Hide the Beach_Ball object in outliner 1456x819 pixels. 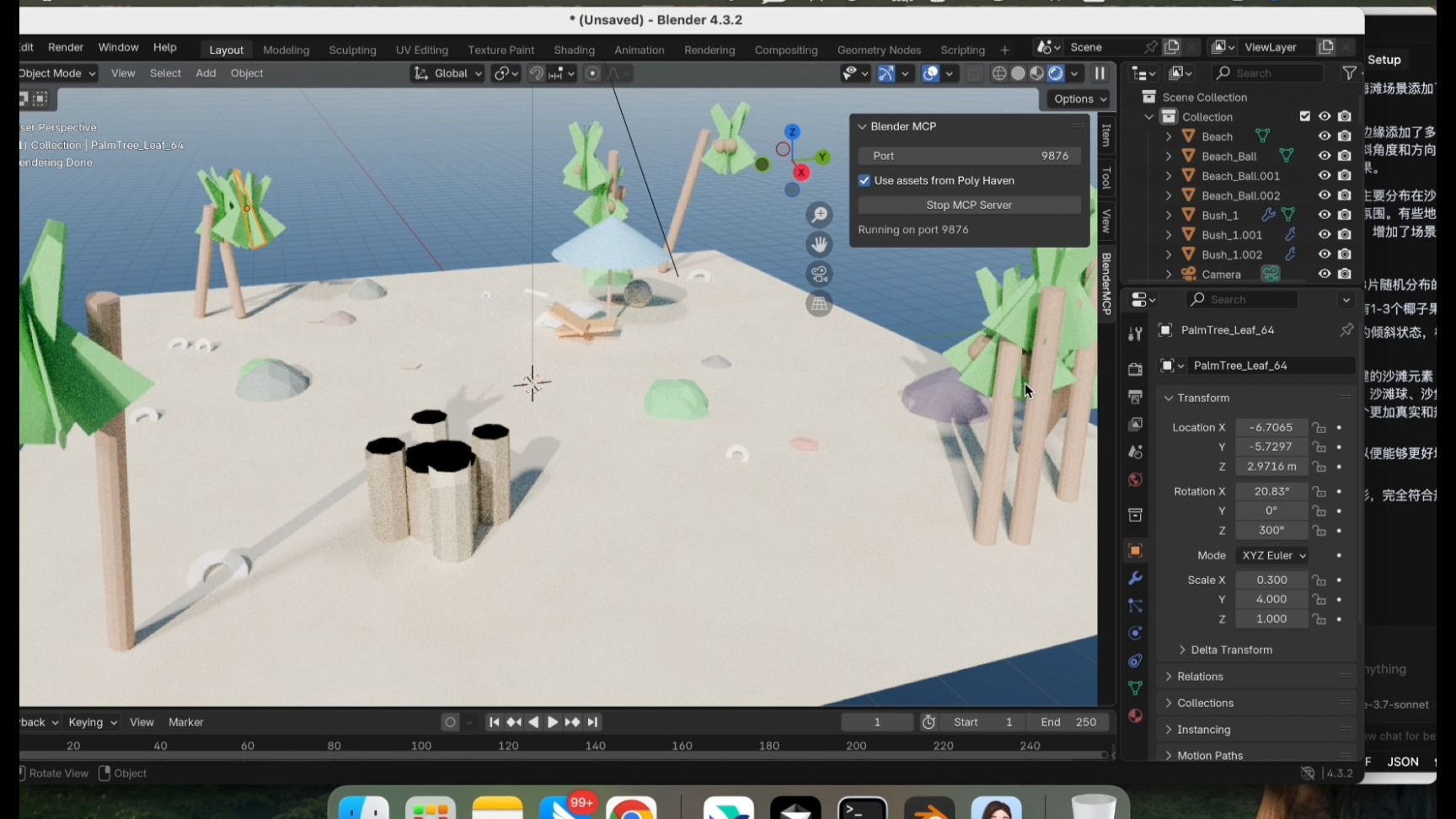pos(1325,156)
